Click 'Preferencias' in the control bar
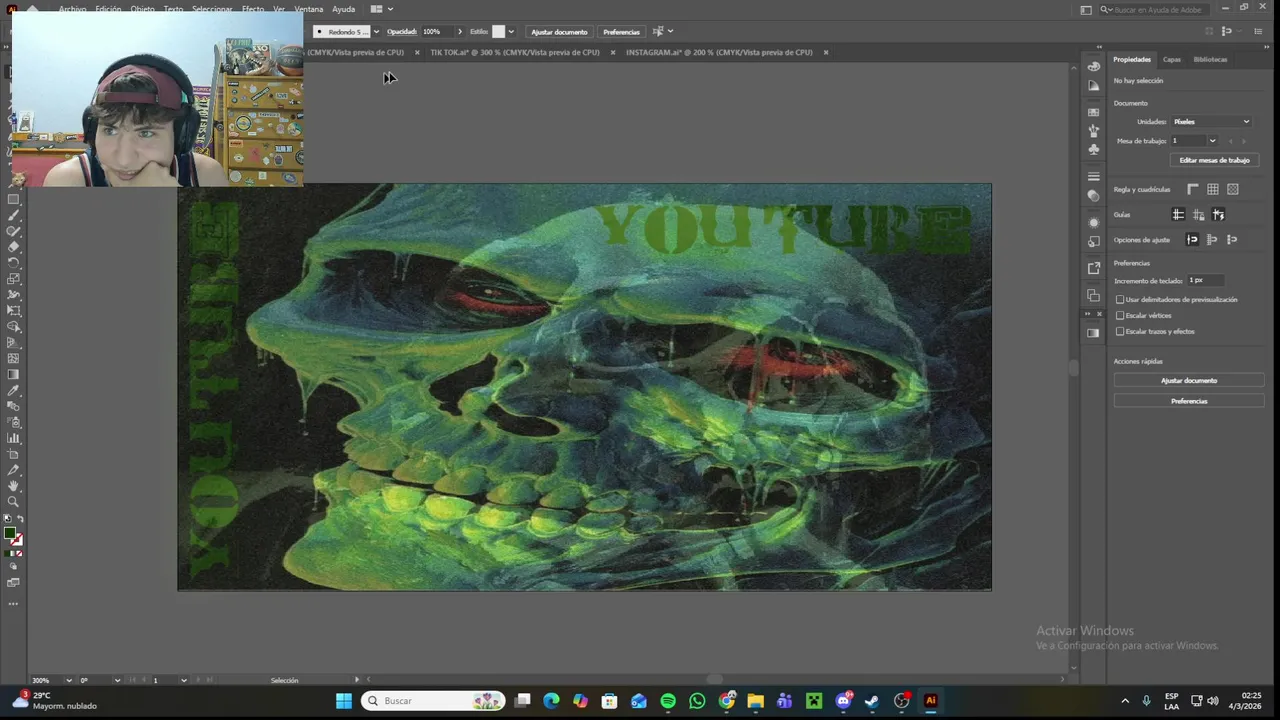The height and width of the screenshot is (720, 1280). pyautogui.click(x=621, y=32)
